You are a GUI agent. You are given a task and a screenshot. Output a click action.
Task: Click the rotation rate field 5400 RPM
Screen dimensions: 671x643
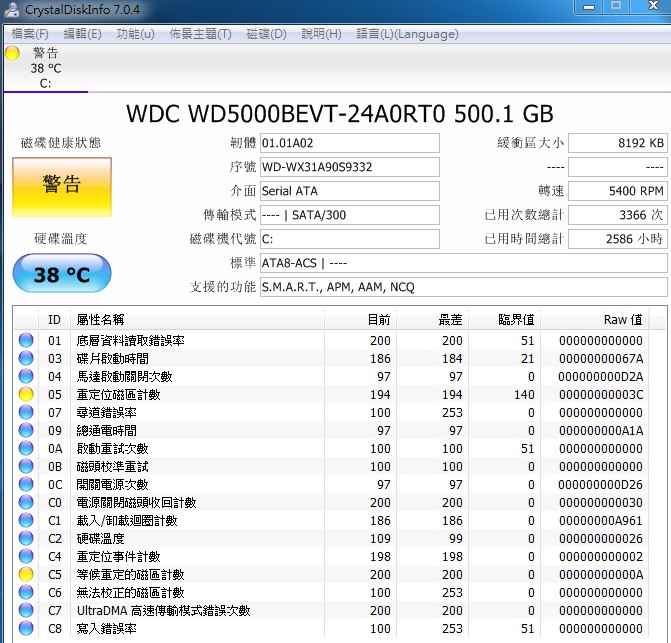[x=618, y=191]
